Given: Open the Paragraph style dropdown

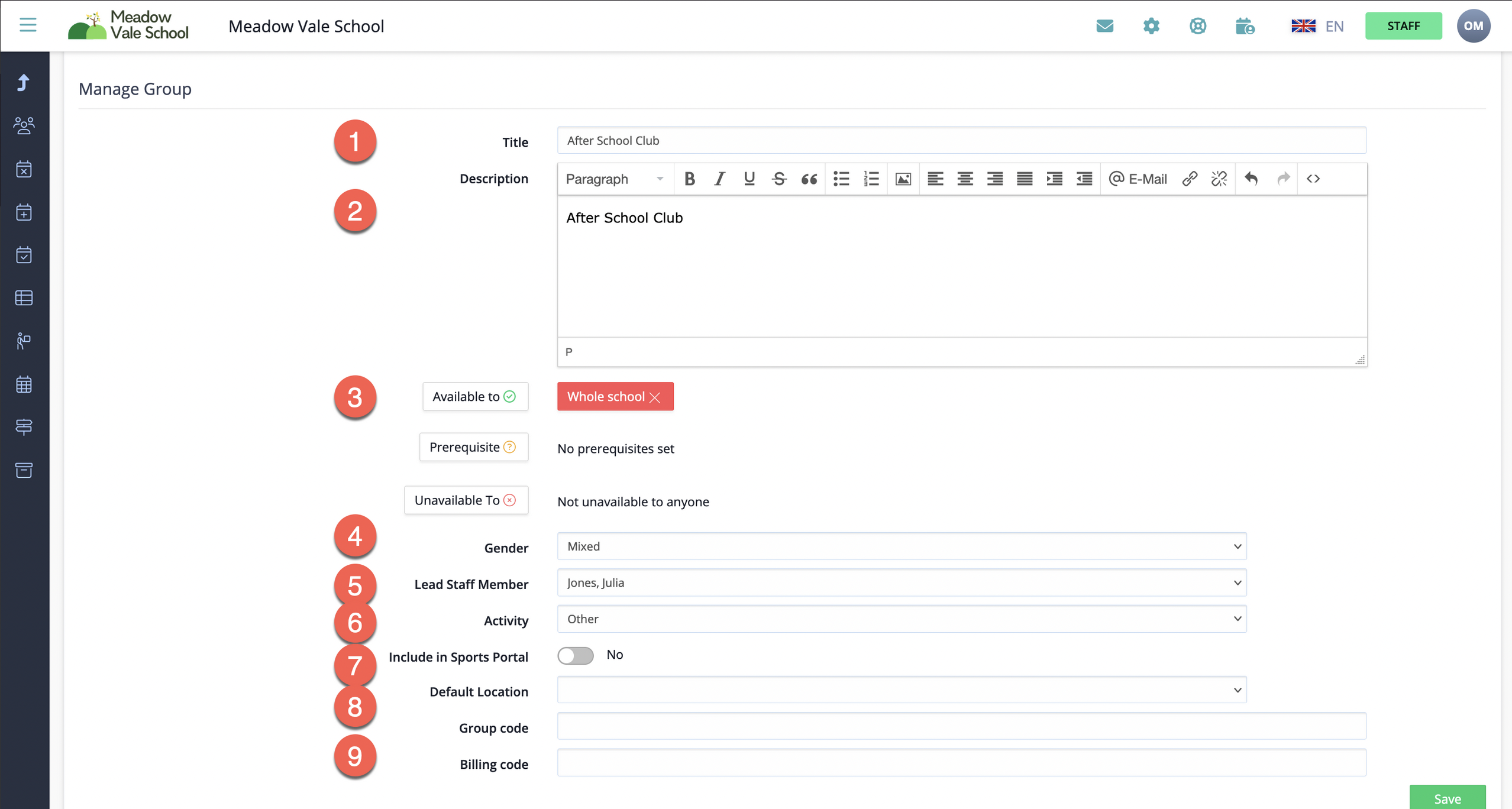Looking at the screenshot, I should tap(614, 179).
